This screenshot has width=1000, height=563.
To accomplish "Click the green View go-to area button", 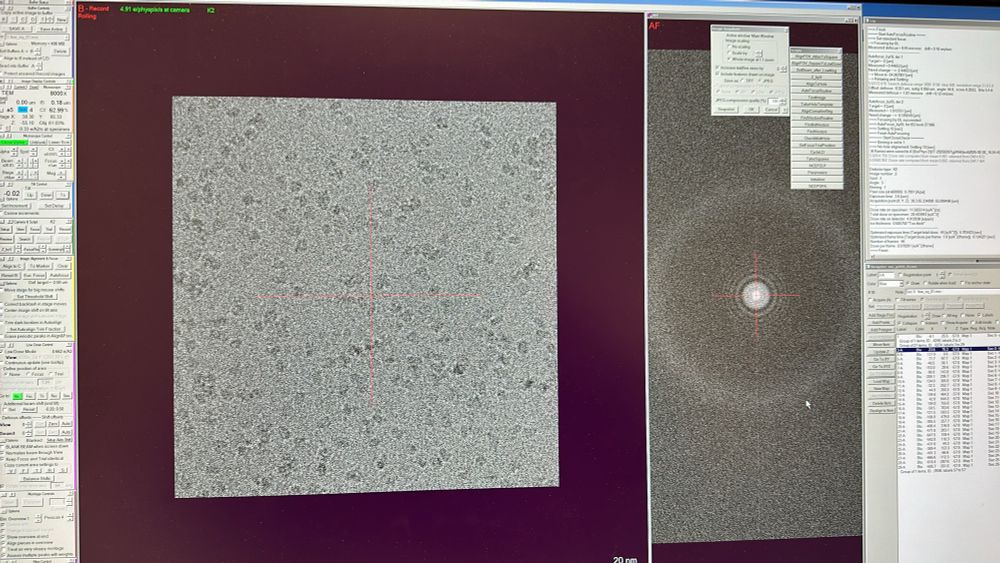I will [17, 396].
